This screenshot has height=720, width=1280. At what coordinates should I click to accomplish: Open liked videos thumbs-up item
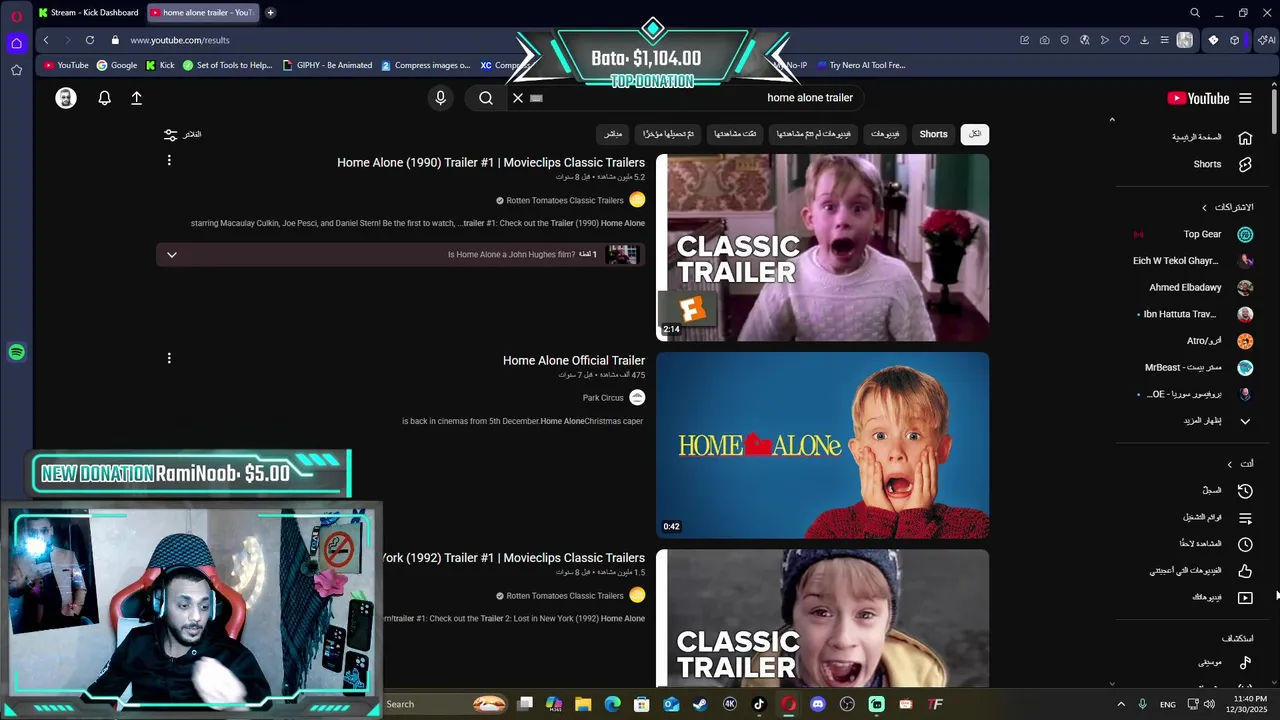[x=1245, y=571]
